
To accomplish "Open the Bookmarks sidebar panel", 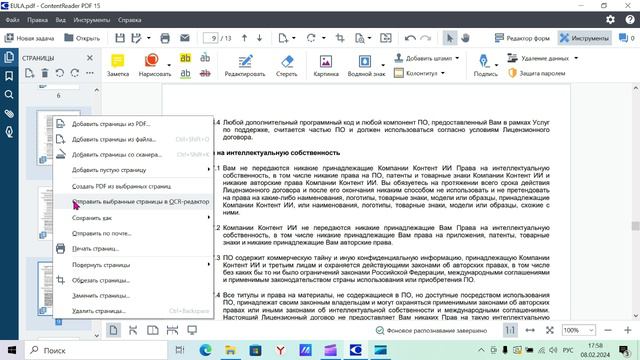I will [x=9, y=76].
